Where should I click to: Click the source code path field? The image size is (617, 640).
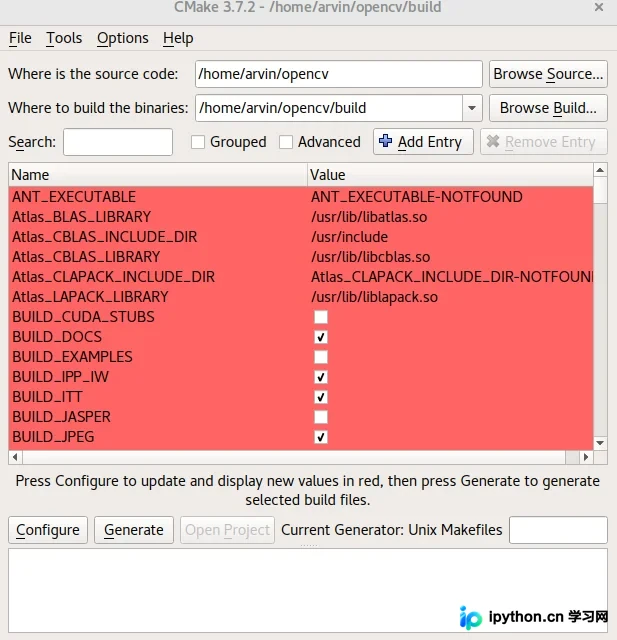[x=339, y=74]
